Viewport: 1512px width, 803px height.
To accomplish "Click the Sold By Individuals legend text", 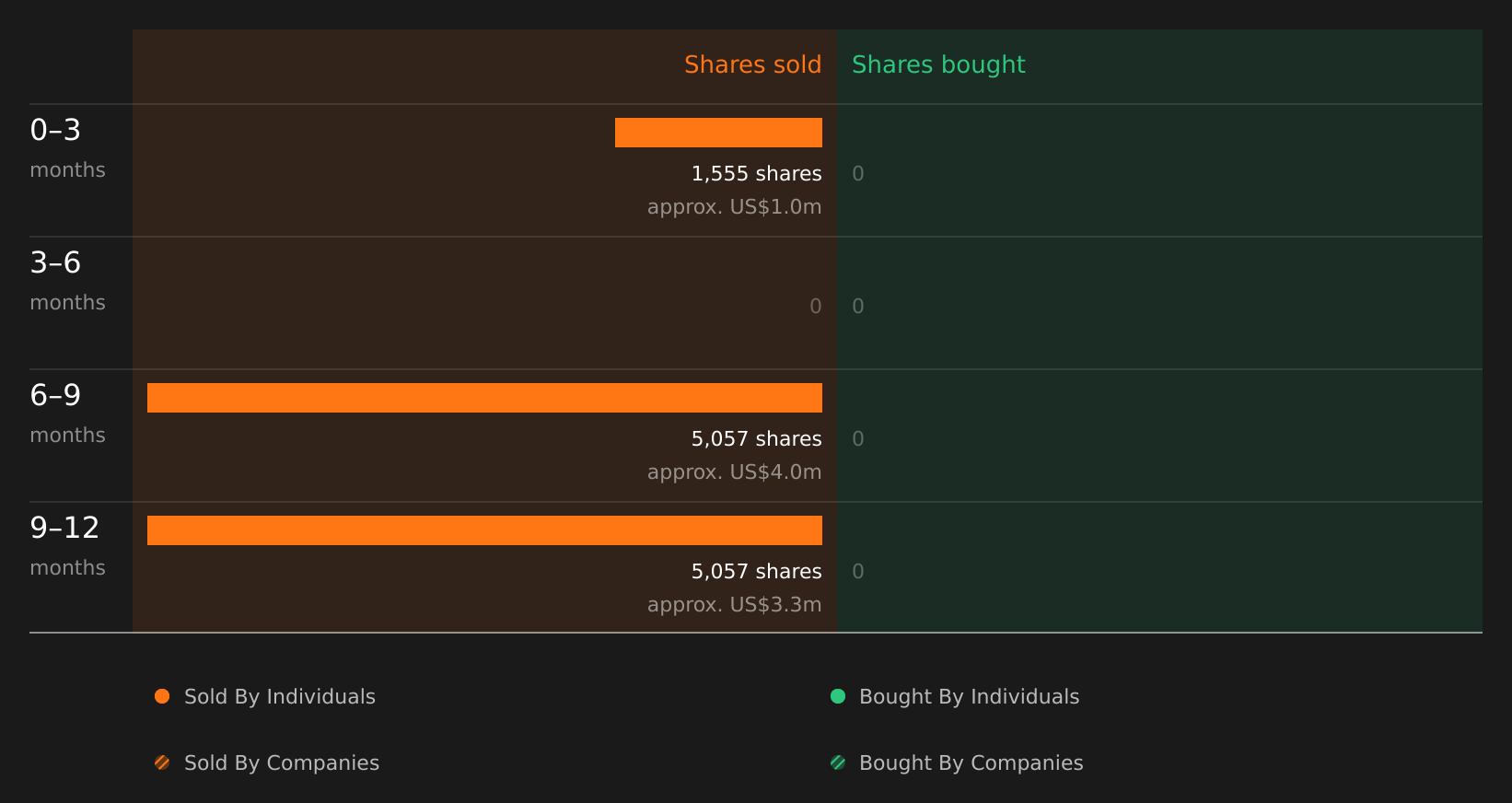I will tap(280, 697).
